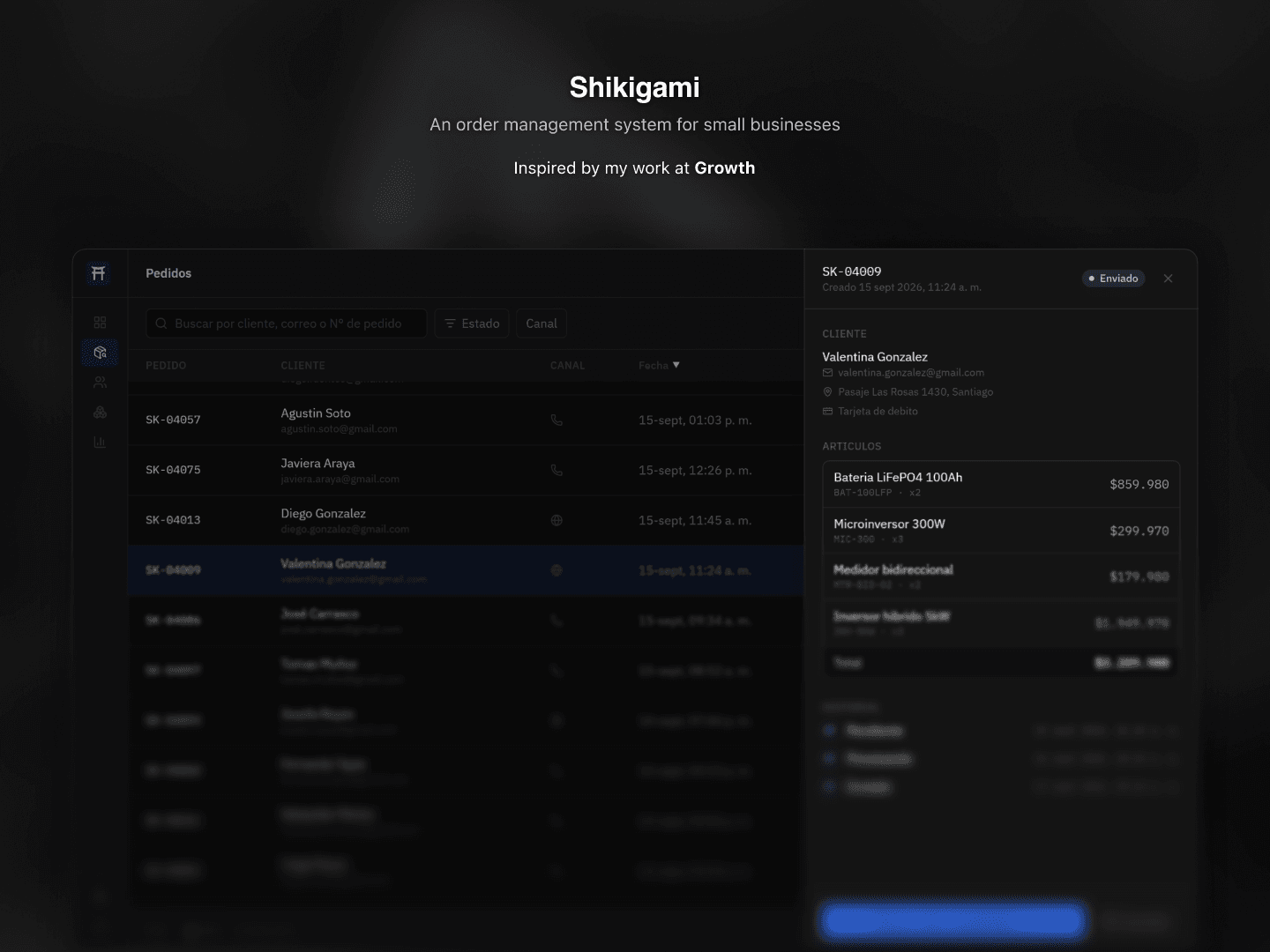Open the customers people icon in sidebar

point(100,383)
